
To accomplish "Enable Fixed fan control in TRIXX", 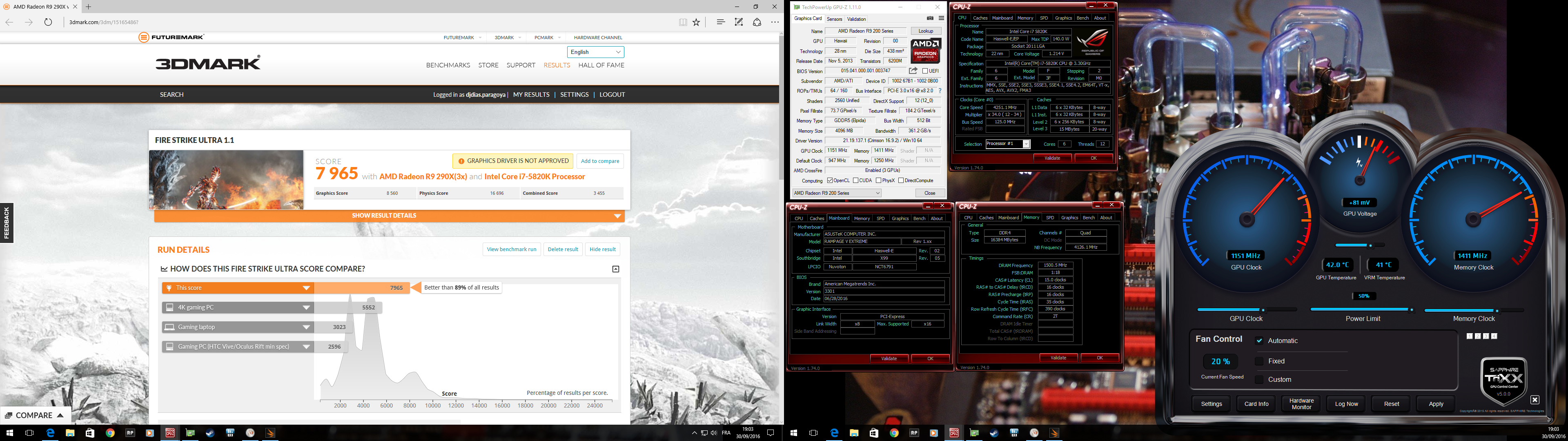I will pyautogui.click(x=1259, y=361).
